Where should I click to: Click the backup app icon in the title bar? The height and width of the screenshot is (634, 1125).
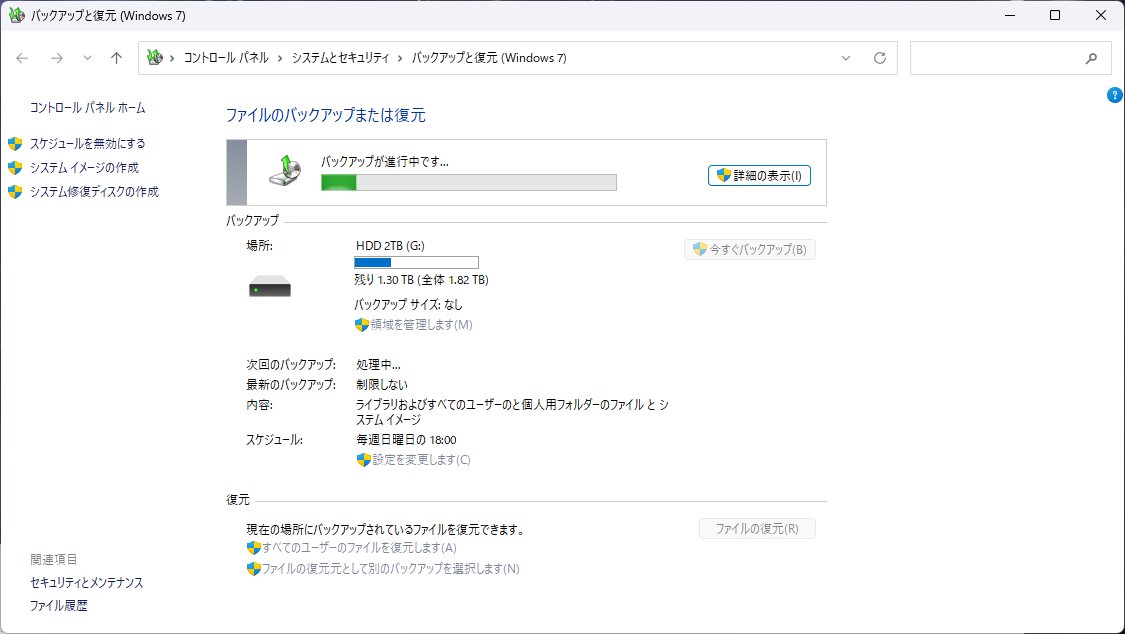[16, 15]
